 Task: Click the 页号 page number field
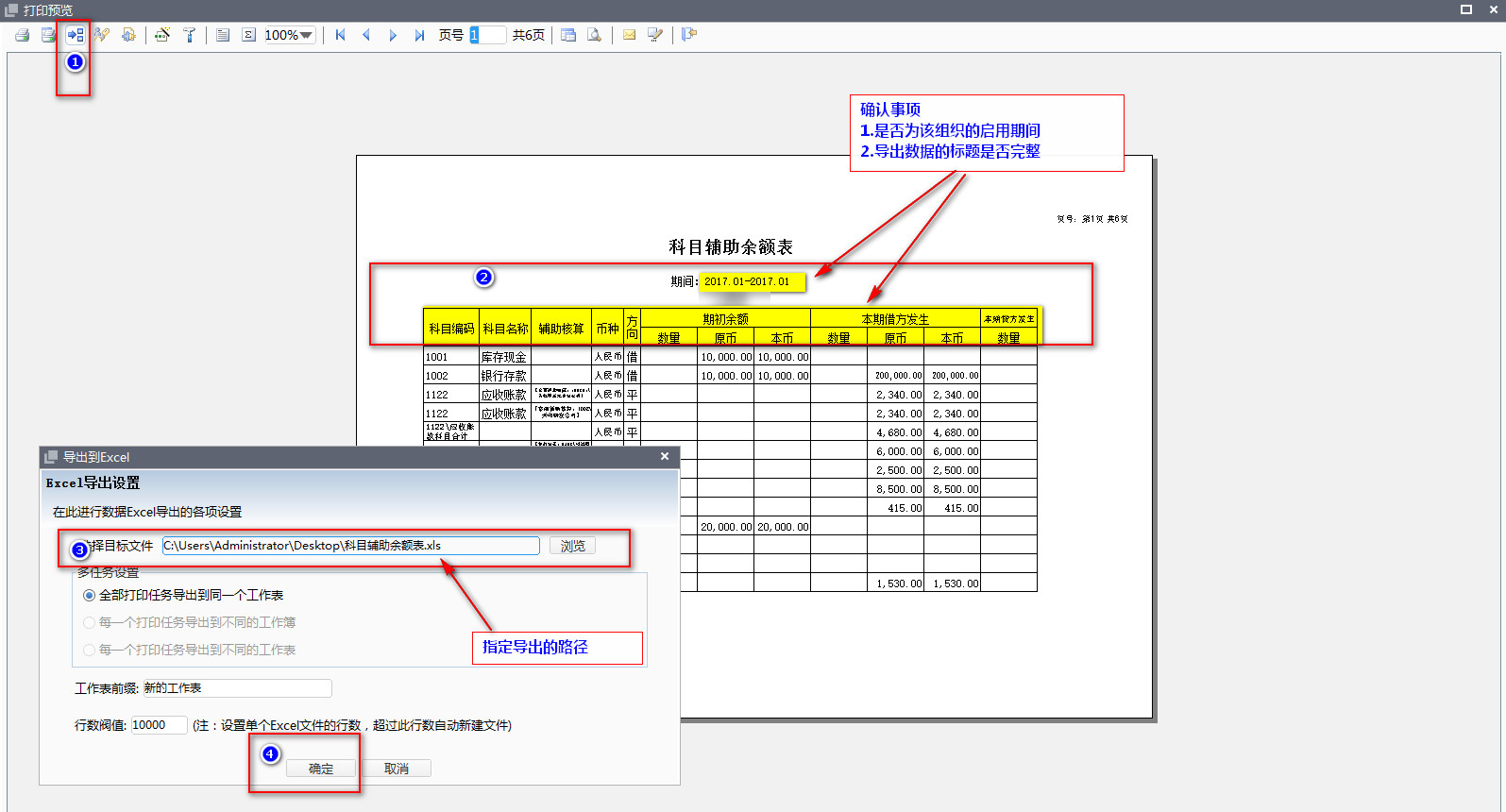[x=487, y=35]
